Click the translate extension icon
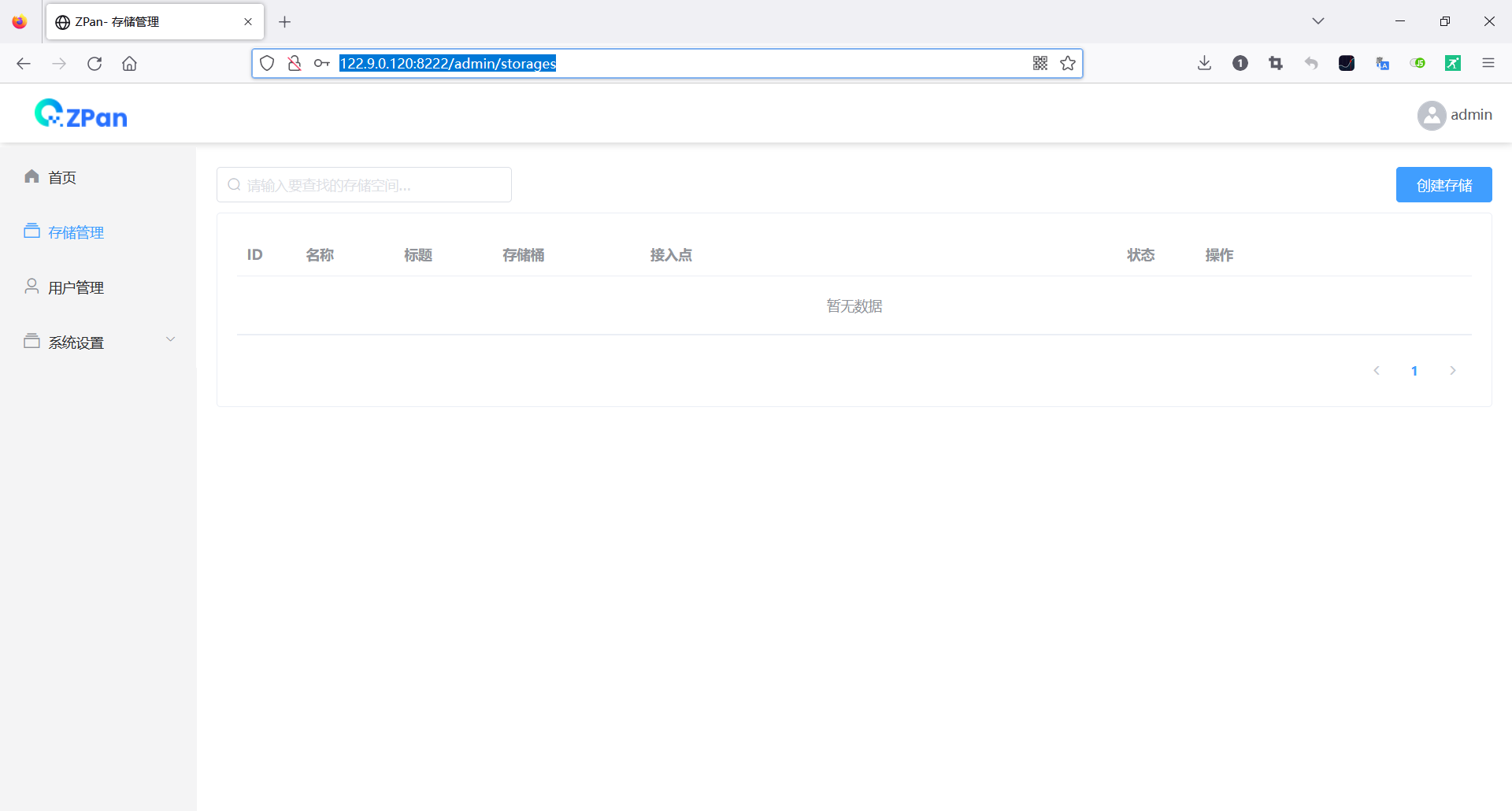This screenshot has width=1512, height=811. coord(1383,63)
